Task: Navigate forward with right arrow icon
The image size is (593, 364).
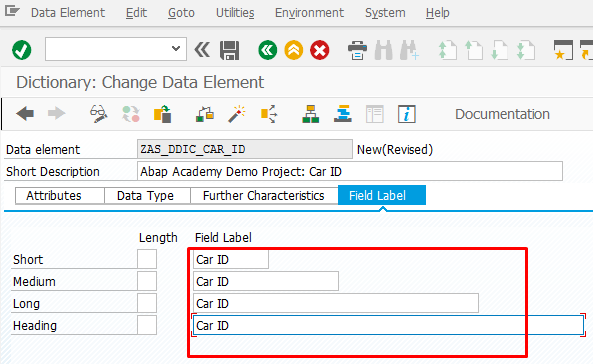Action: (56, 114)
